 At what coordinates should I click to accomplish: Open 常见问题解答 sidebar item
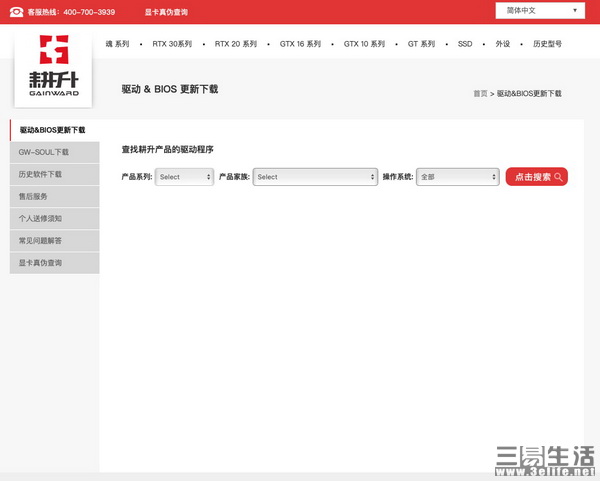(x=40, y=240)
